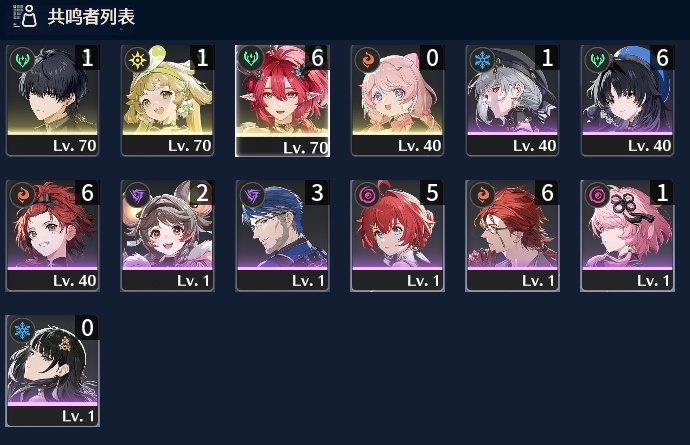Click glacio snowflake icon on last row card
690x445 pixels.
[x=22, y=330]
